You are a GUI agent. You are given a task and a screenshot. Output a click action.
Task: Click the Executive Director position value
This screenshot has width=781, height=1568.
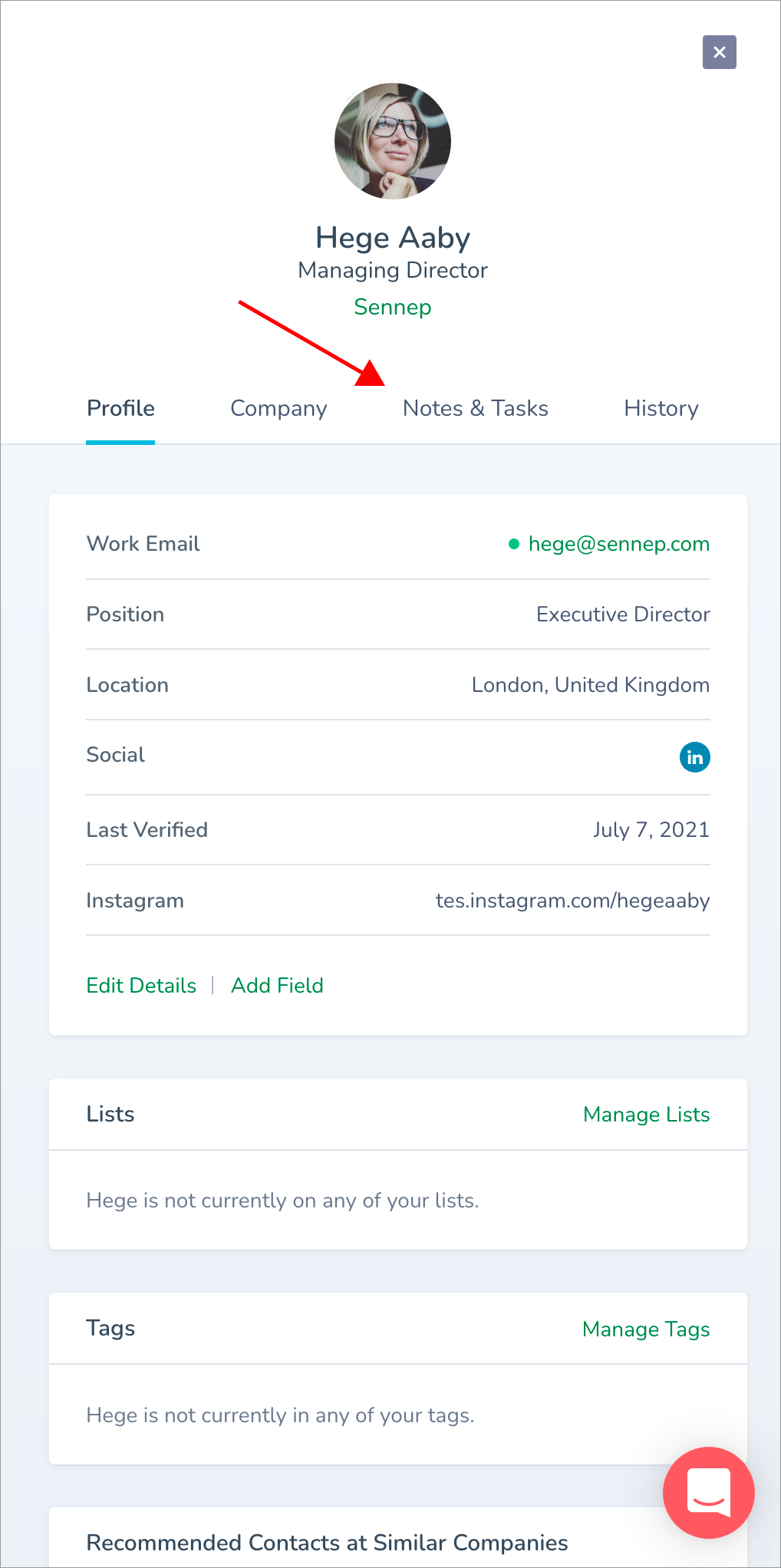tap(623, 614)
